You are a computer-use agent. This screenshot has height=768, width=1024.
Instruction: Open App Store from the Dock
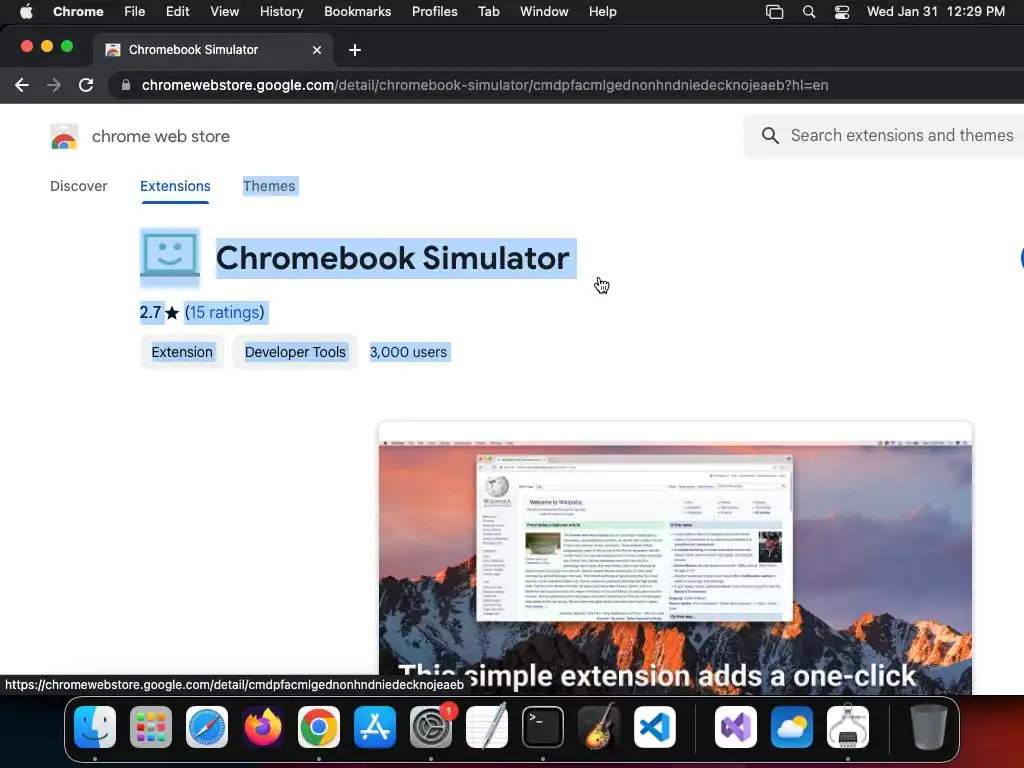coord(375,727)
